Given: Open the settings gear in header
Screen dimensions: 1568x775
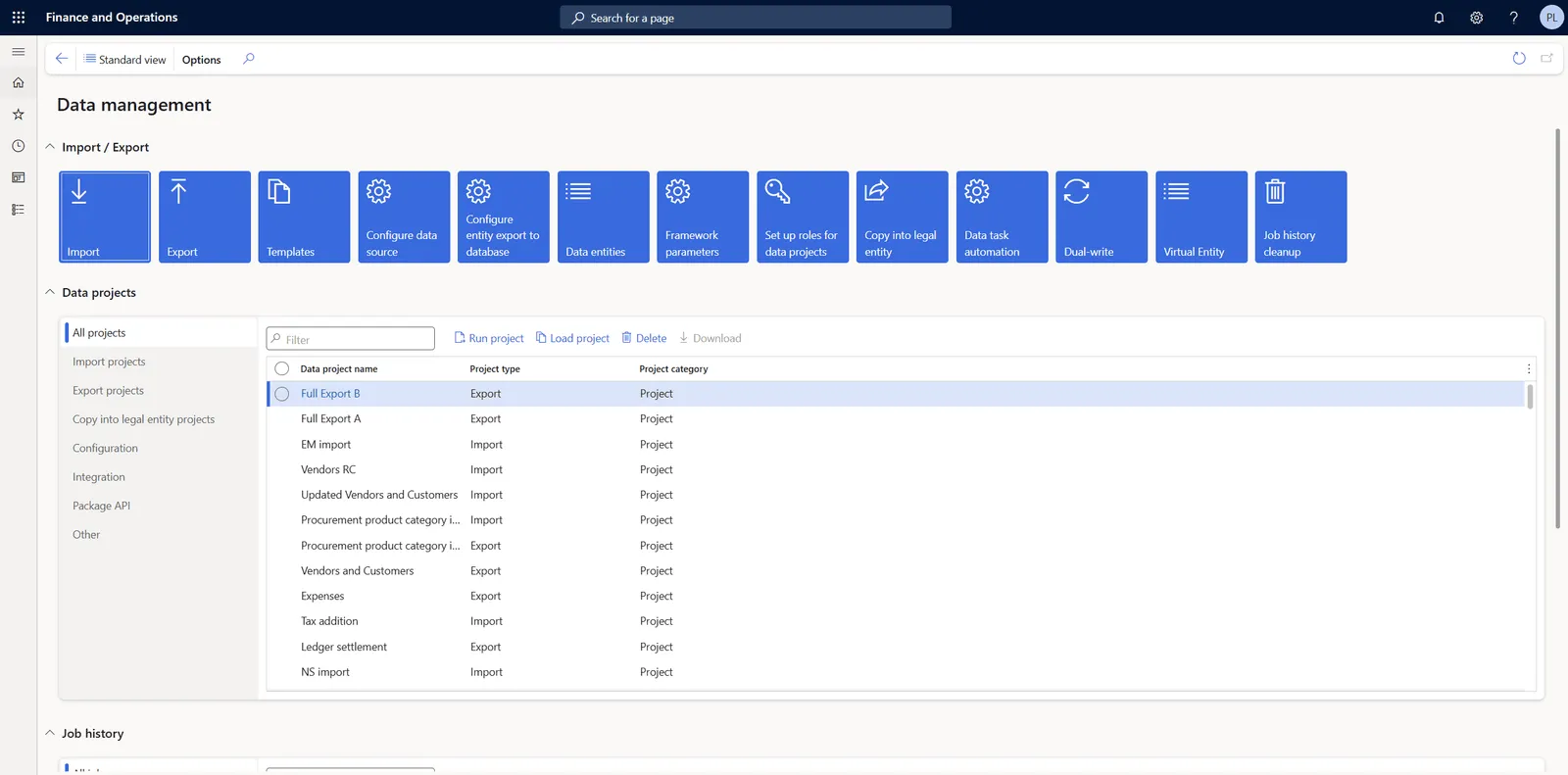Looking at the screenshot, I should tap(1476, 18).
